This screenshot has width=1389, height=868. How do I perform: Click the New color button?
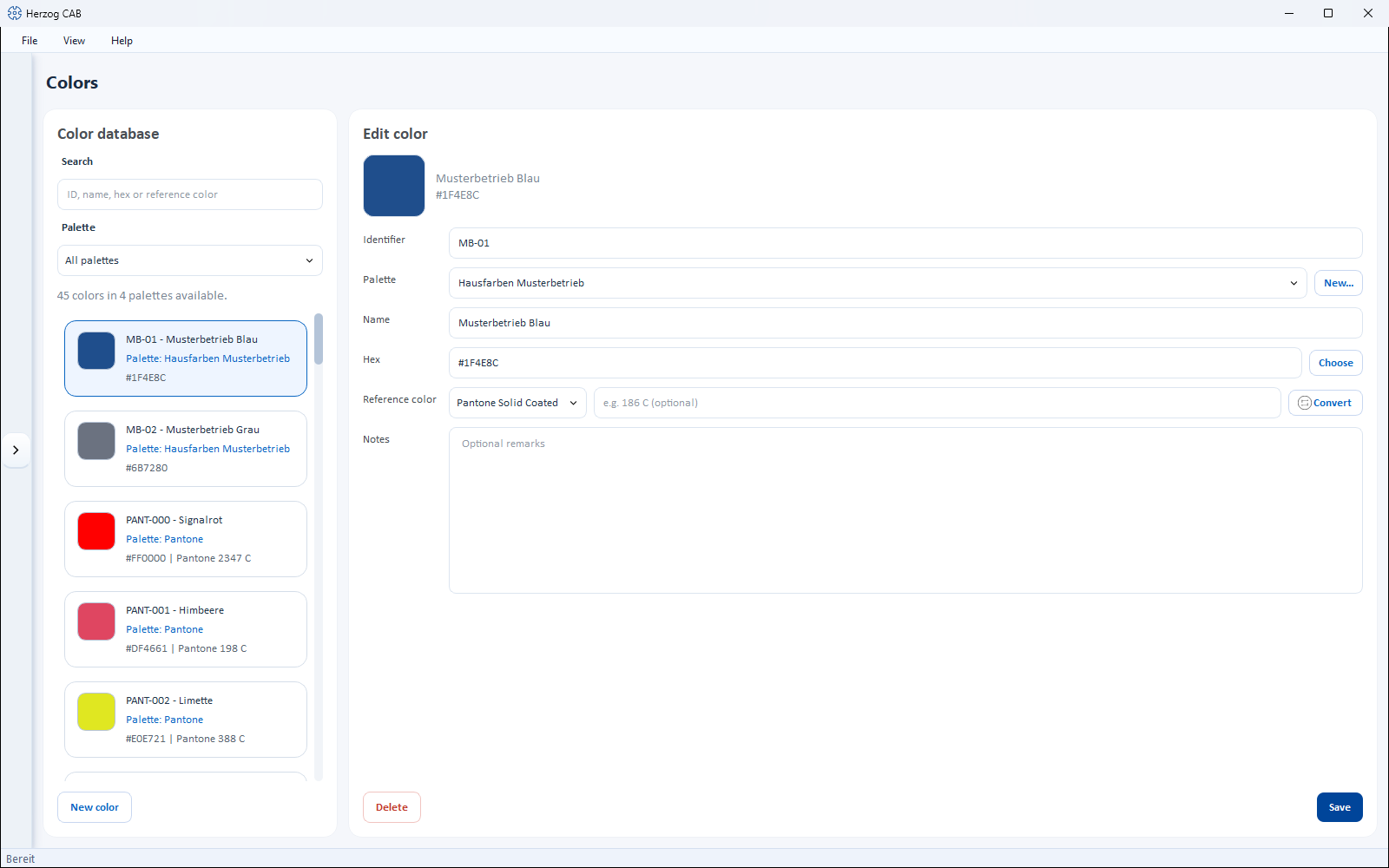(95, 807)
